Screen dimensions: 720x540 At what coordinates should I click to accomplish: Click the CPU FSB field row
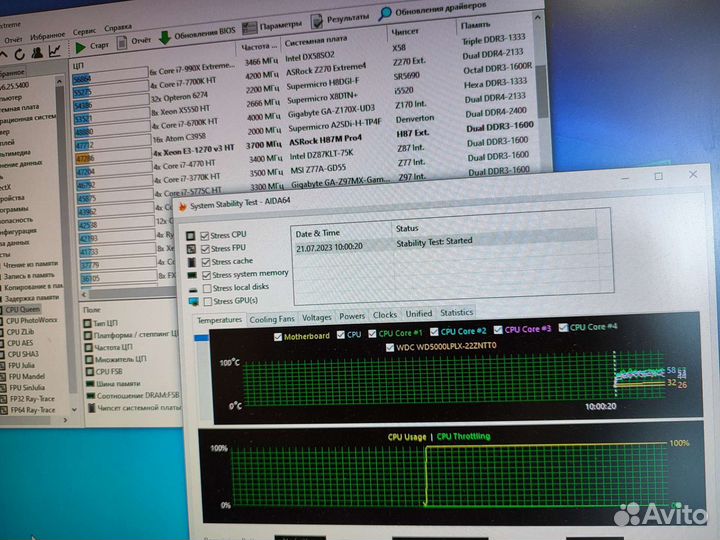click(x=104, y=371)
